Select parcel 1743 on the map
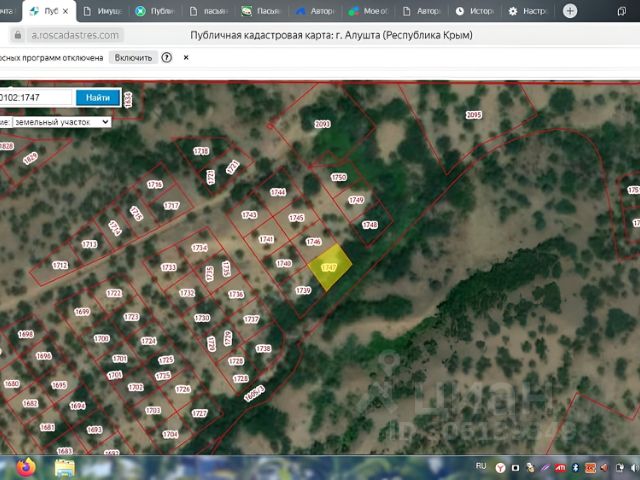 click(x=249, y=215)
